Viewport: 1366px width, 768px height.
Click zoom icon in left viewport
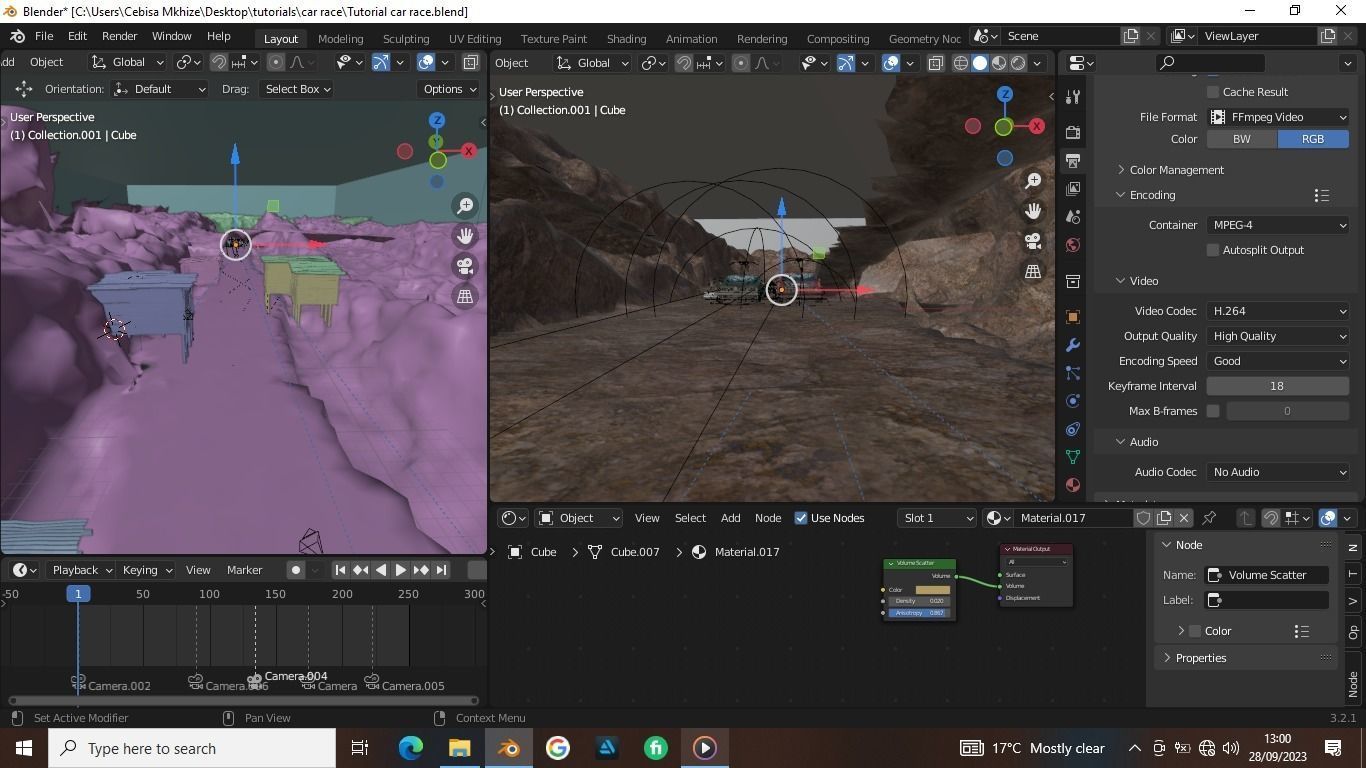pyautogui.click(x=465, y=206)
